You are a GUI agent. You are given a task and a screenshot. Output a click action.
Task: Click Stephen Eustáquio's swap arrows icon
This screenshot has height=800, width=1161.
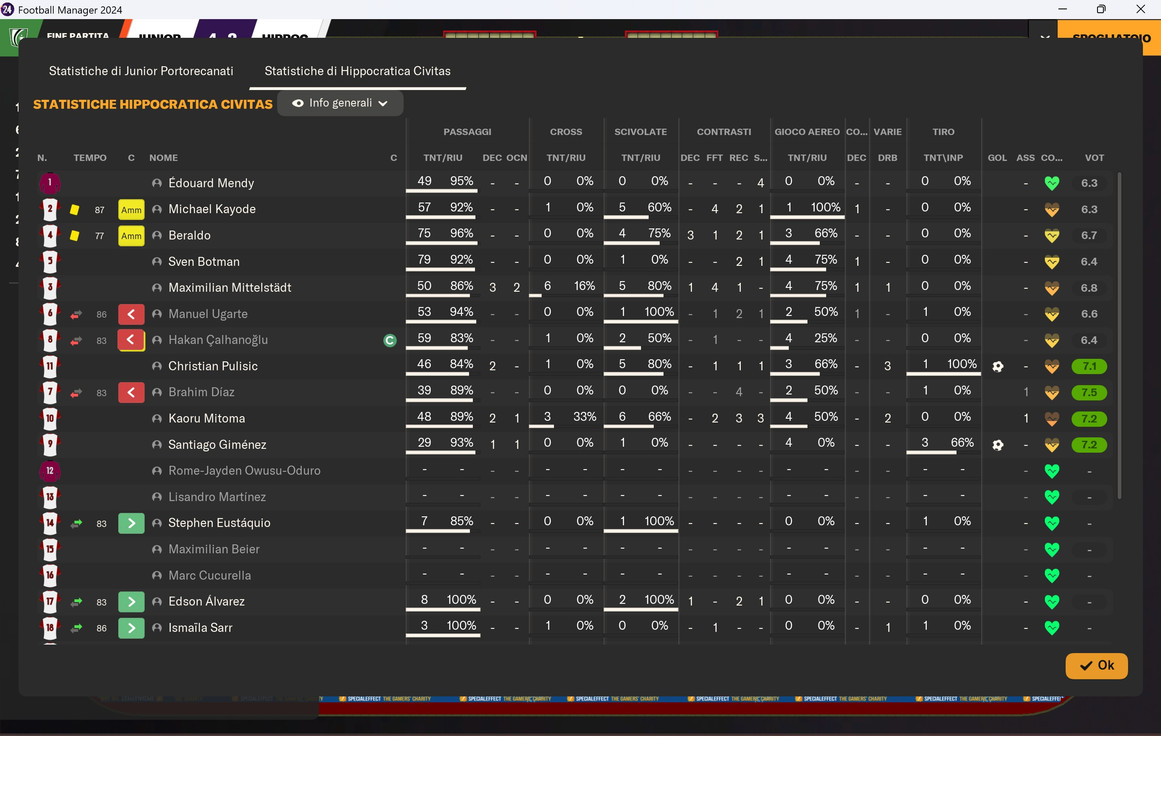point(76,523)
